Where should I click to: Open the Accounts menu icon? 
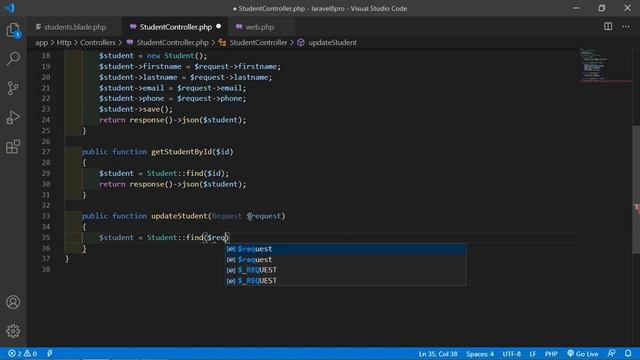pyautogui.click(x=13, y=302)
